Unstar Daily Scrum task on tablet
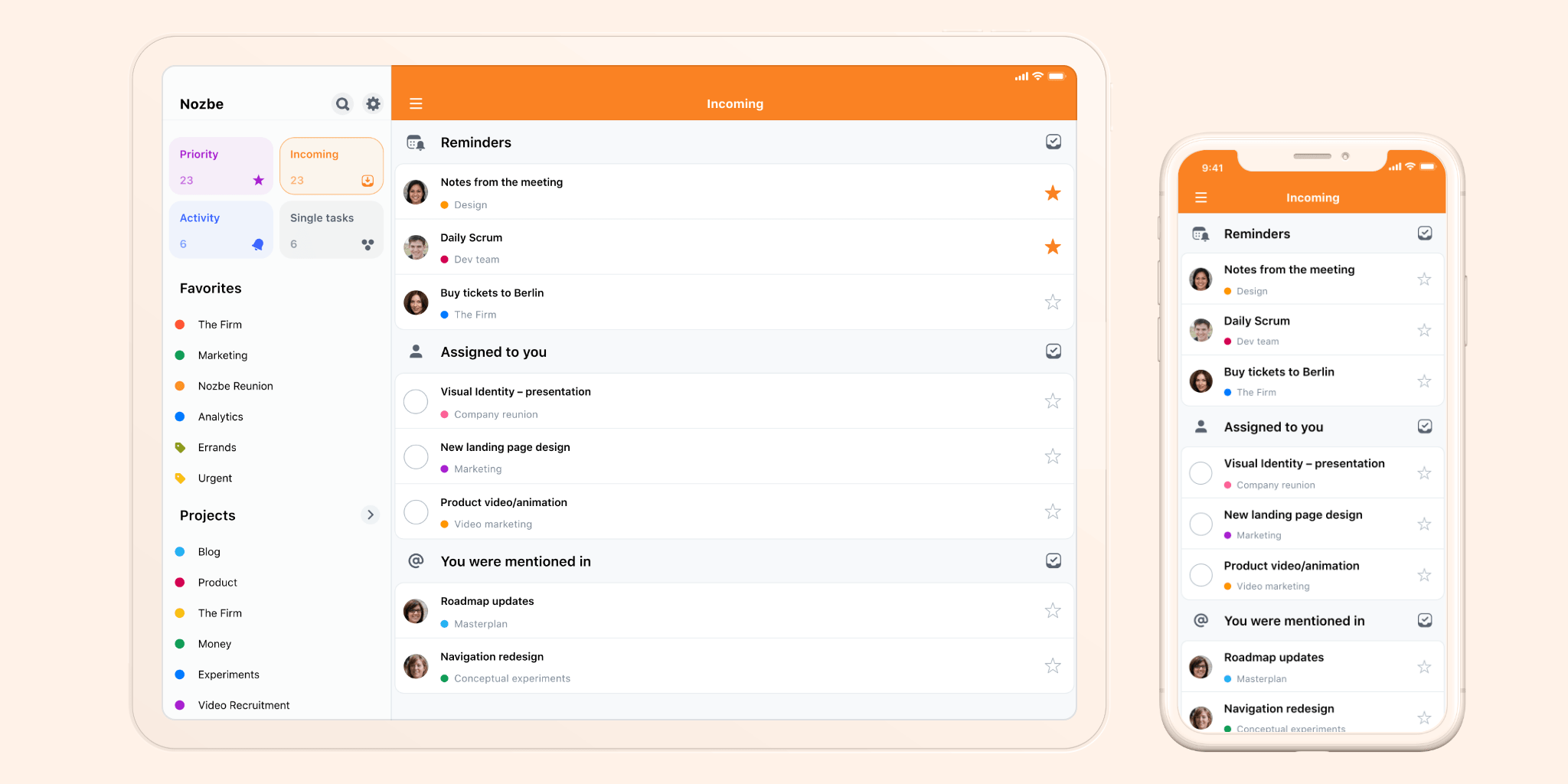This screenshot has width=1568, height=784. pos(1053,247)
